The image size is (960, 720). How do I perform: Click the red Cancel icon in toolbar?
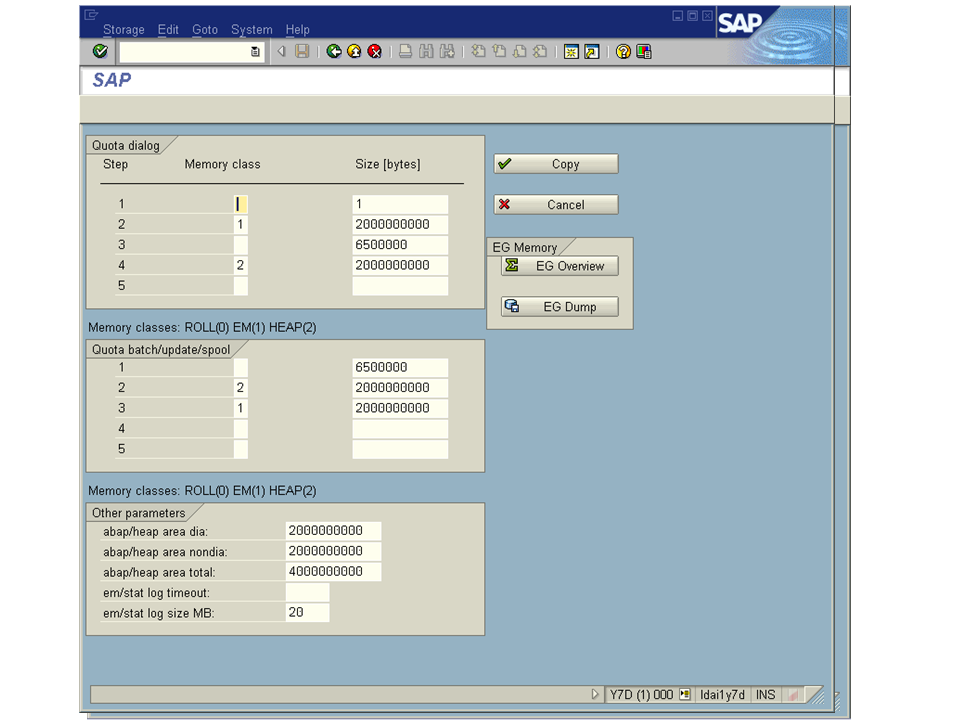click(374, 52)
